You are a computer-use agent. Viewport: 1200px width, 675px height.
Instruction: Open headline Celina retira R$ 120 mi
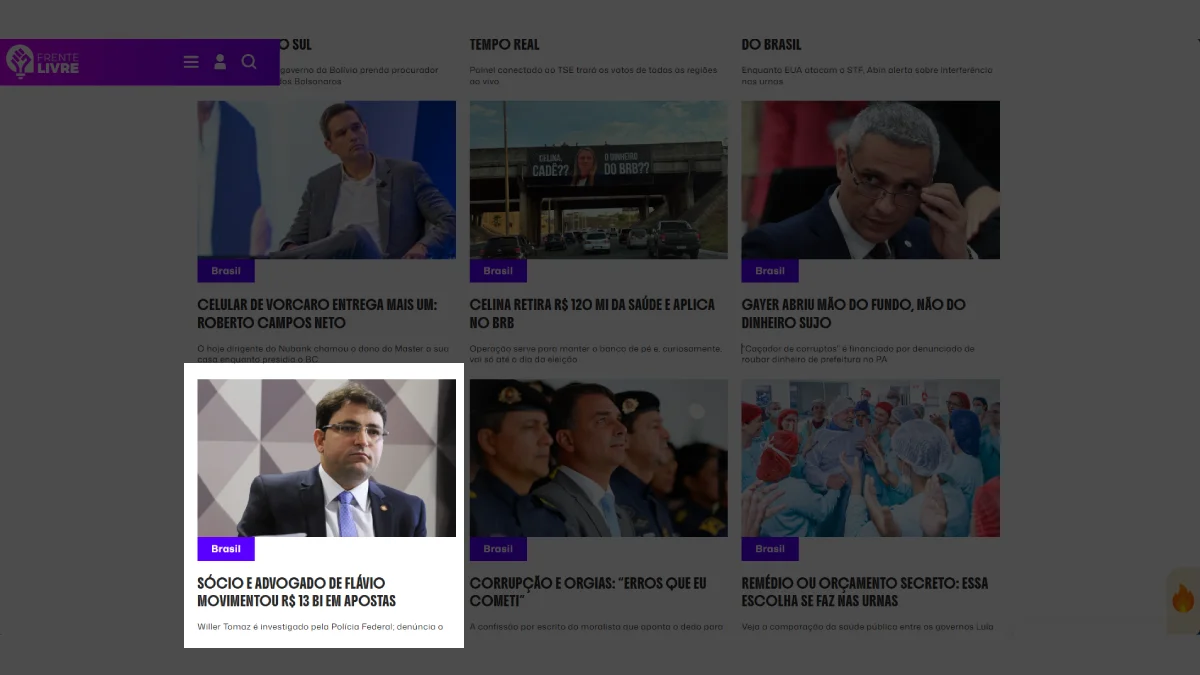[x=592, y=314]
